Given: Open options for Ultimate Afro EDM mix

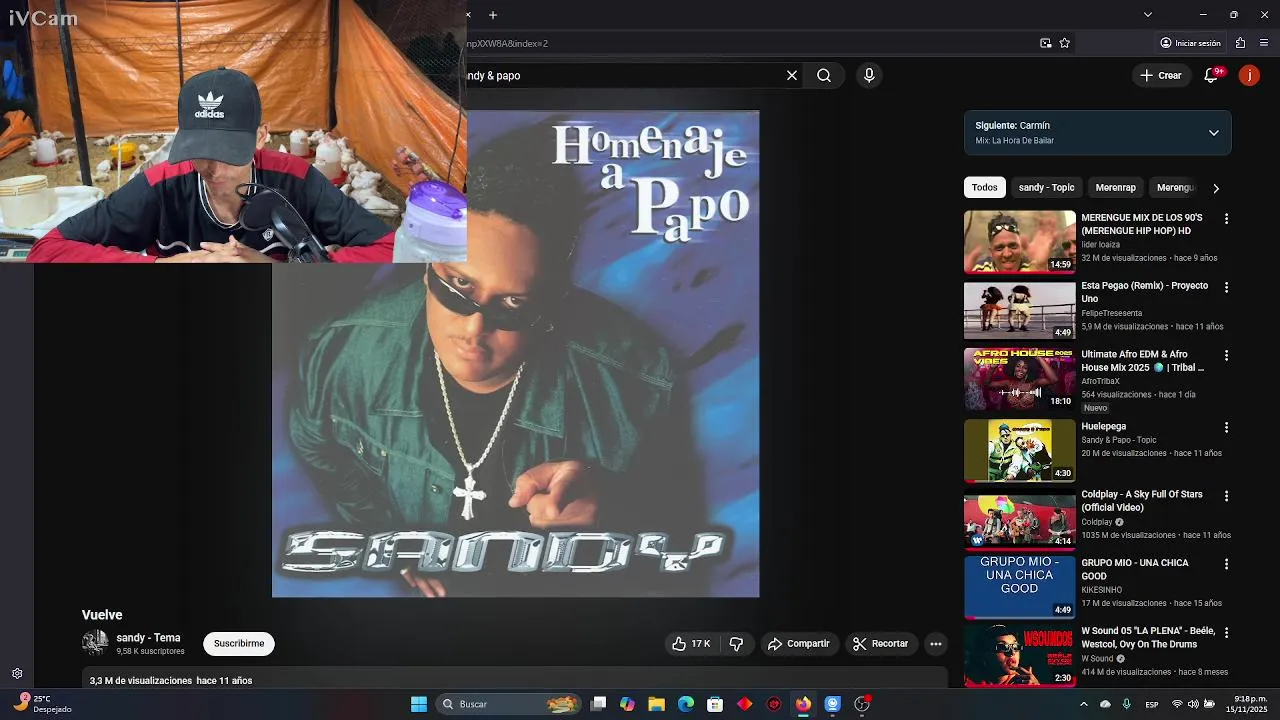Looking at the screenshot, I should (x=1227, y=355).
